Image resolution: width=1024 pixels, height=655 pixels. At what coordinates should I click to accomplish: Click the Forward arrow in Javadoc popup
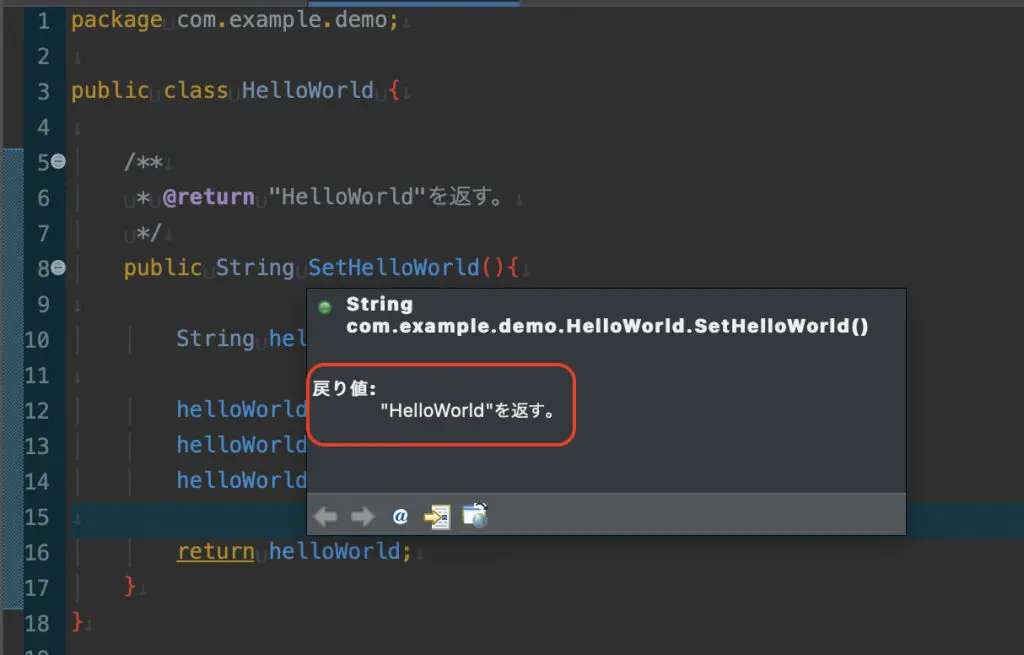click(362, 516)
